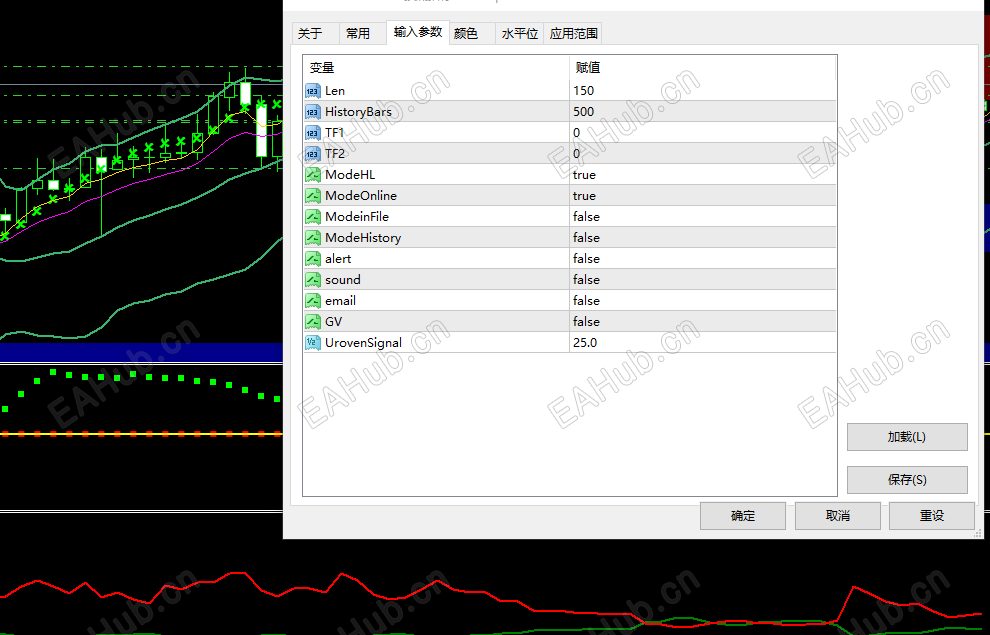Change the email value false
Viewport: 990px width, 635px height.
[703, 300]
